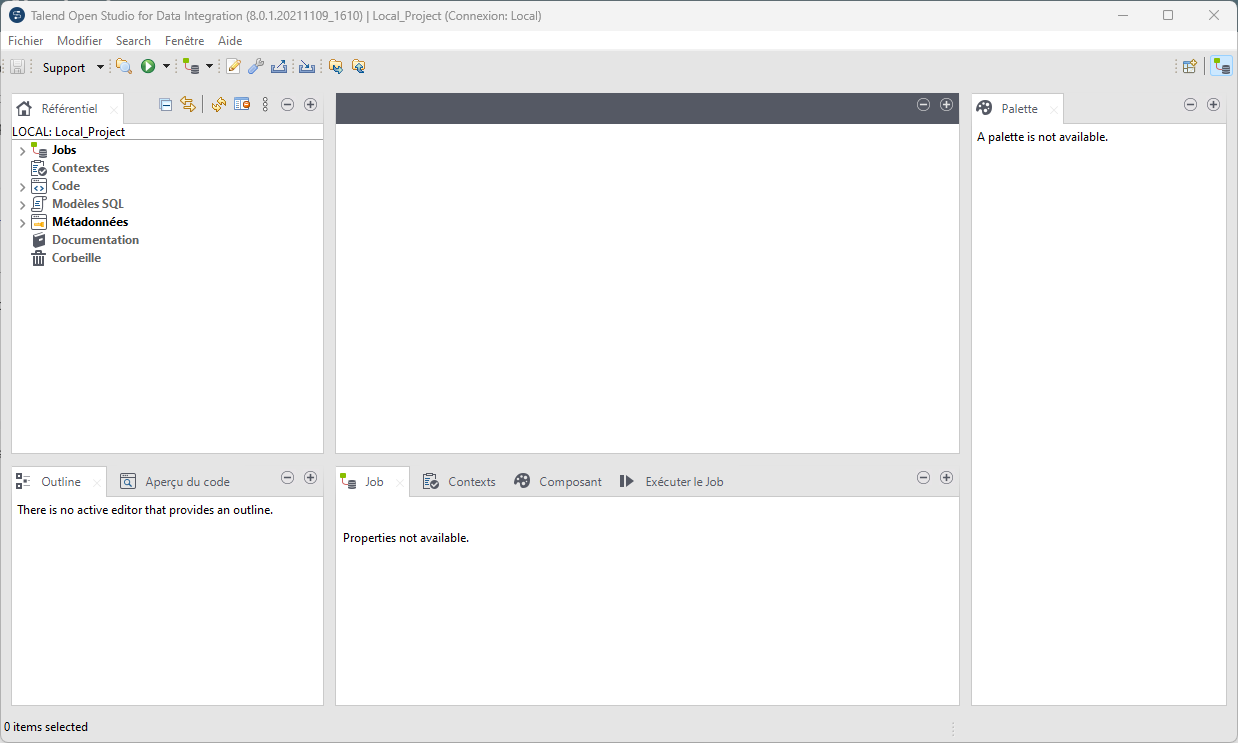Switch to the Aperçu du code tab

(175, 482)
